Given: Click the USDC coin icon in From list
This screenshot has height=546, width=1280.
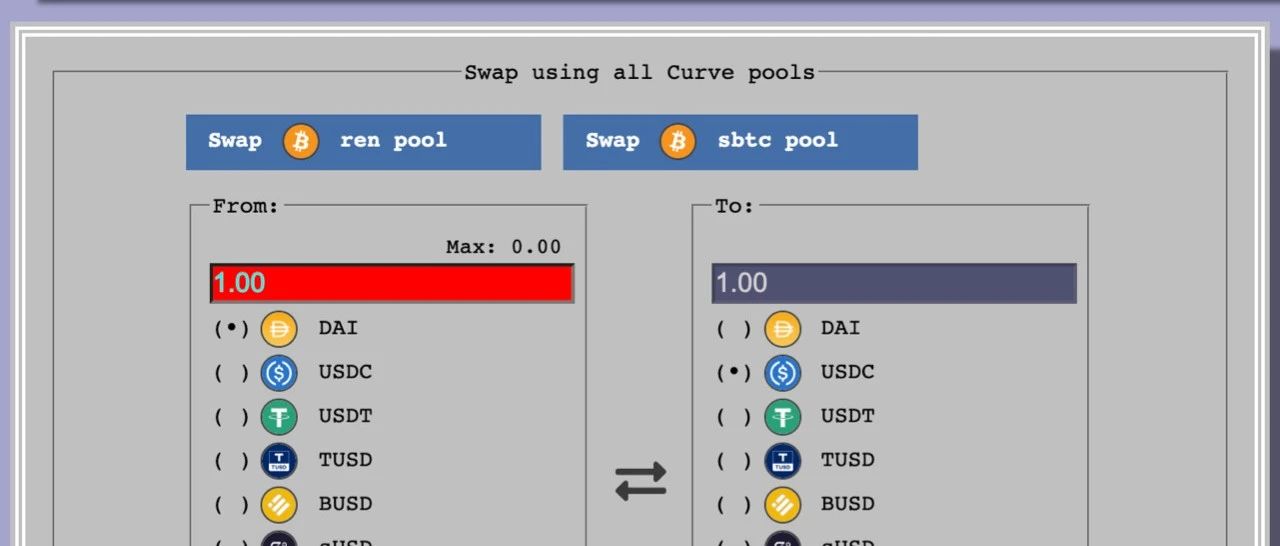Looking at the screenshot, I should pos(279,373).
